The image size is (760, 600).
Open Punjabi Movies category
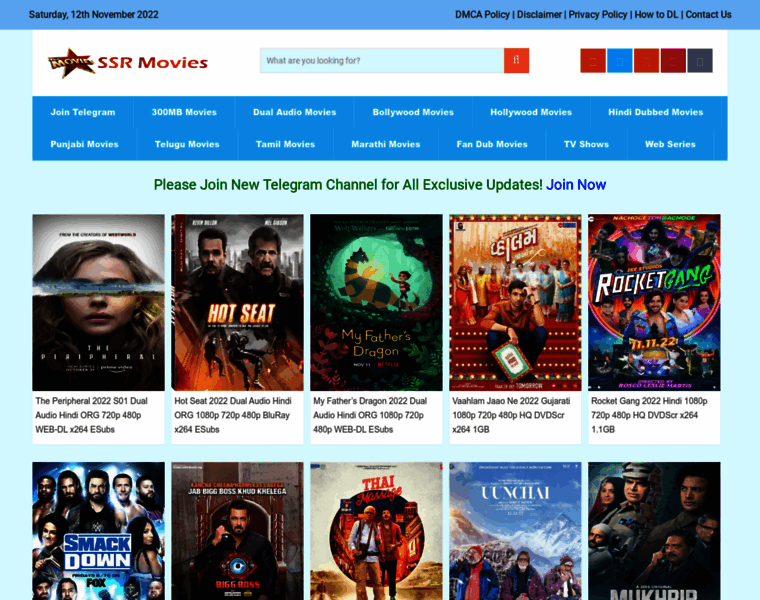(x=84, y=144)
